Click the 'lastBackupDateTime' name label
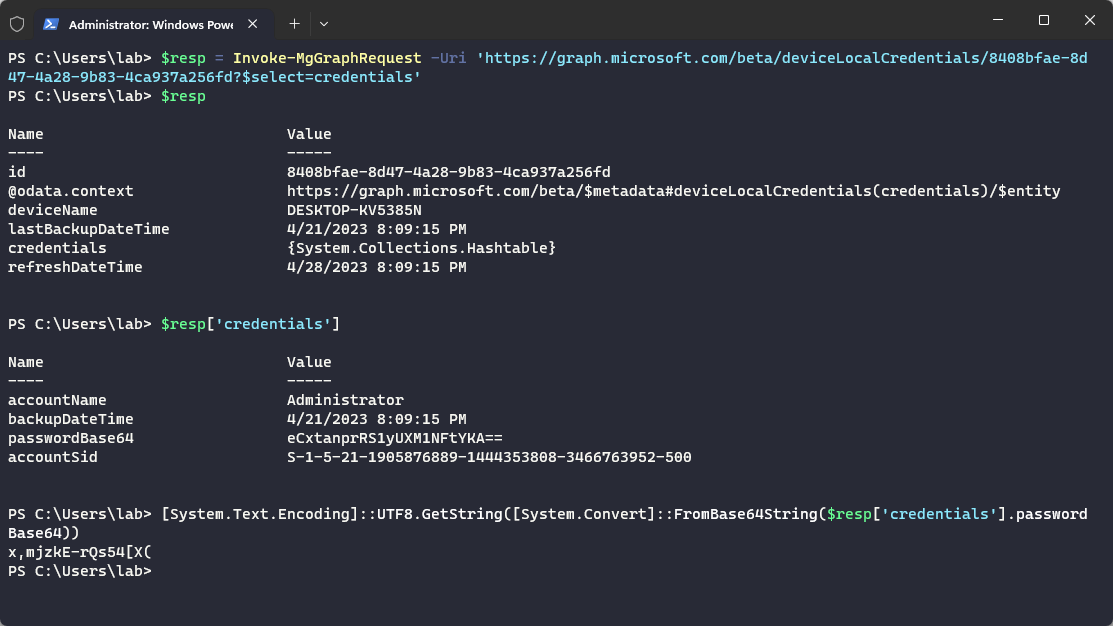 [x=89, y=229]
